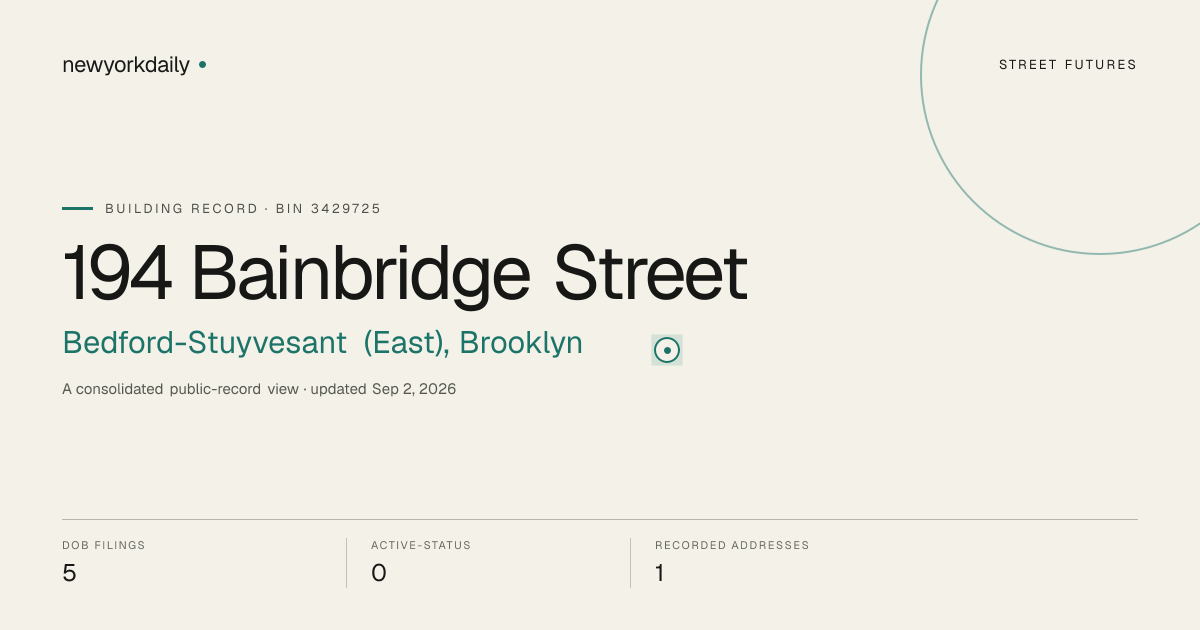This screenshot has height=630, width=1200.
Task: Click the 194 Bainbridge Street heading
Action: [405, 273]
